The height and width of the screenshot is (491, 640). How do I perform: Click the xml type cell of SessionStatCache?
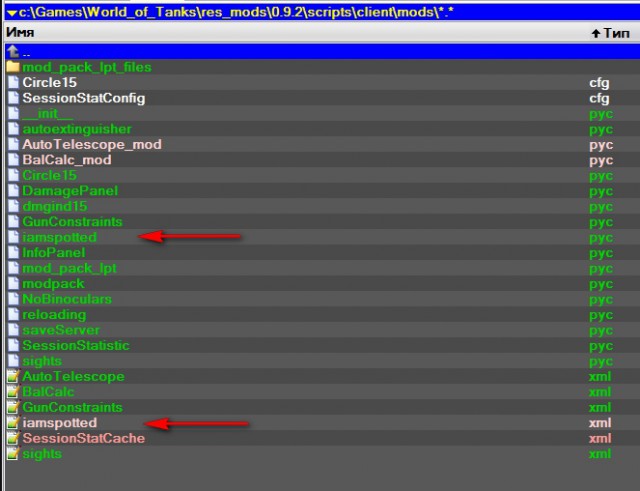tap(600, 438)
